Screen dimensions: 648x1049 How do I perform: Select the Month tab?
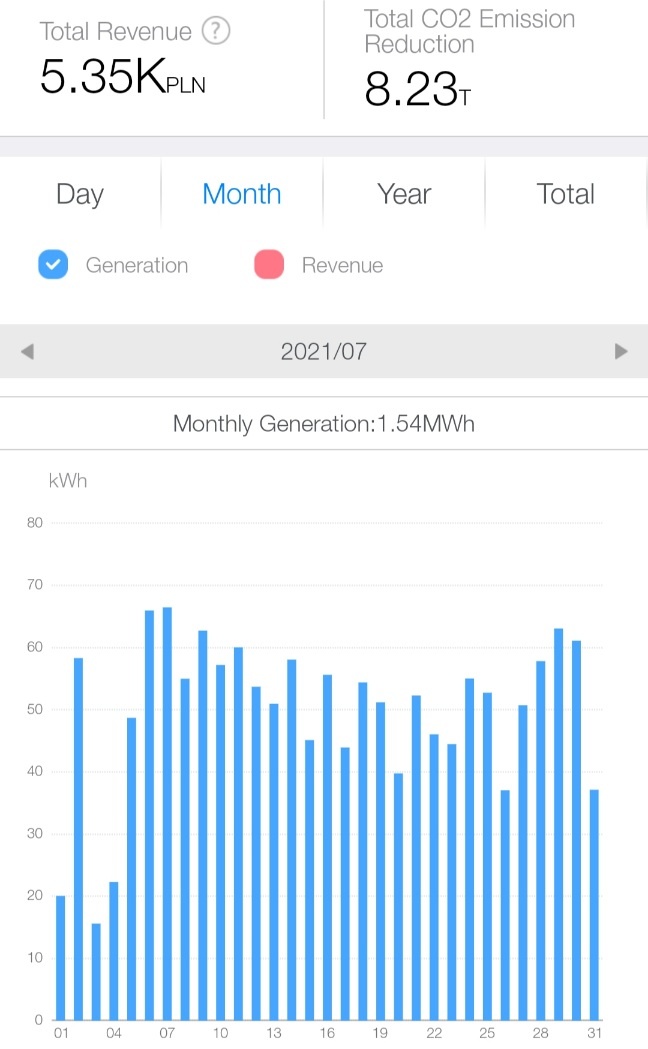[241, 194]
